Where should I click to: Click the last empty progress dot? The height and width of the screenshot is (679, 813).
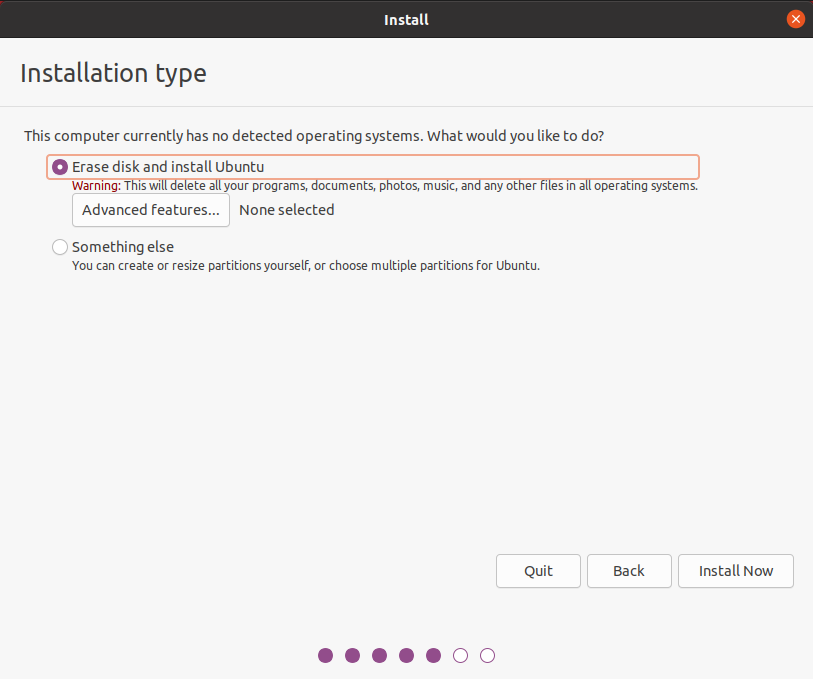[x=487, y=656]
